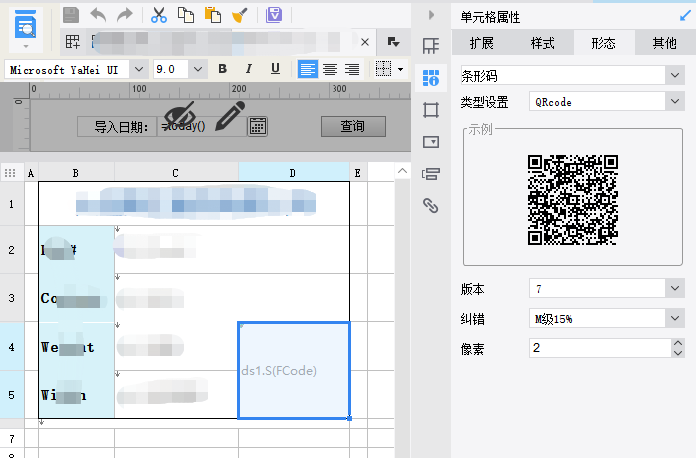
Task: Open the template tab list arrow
Action: click(x=393, y=42)
